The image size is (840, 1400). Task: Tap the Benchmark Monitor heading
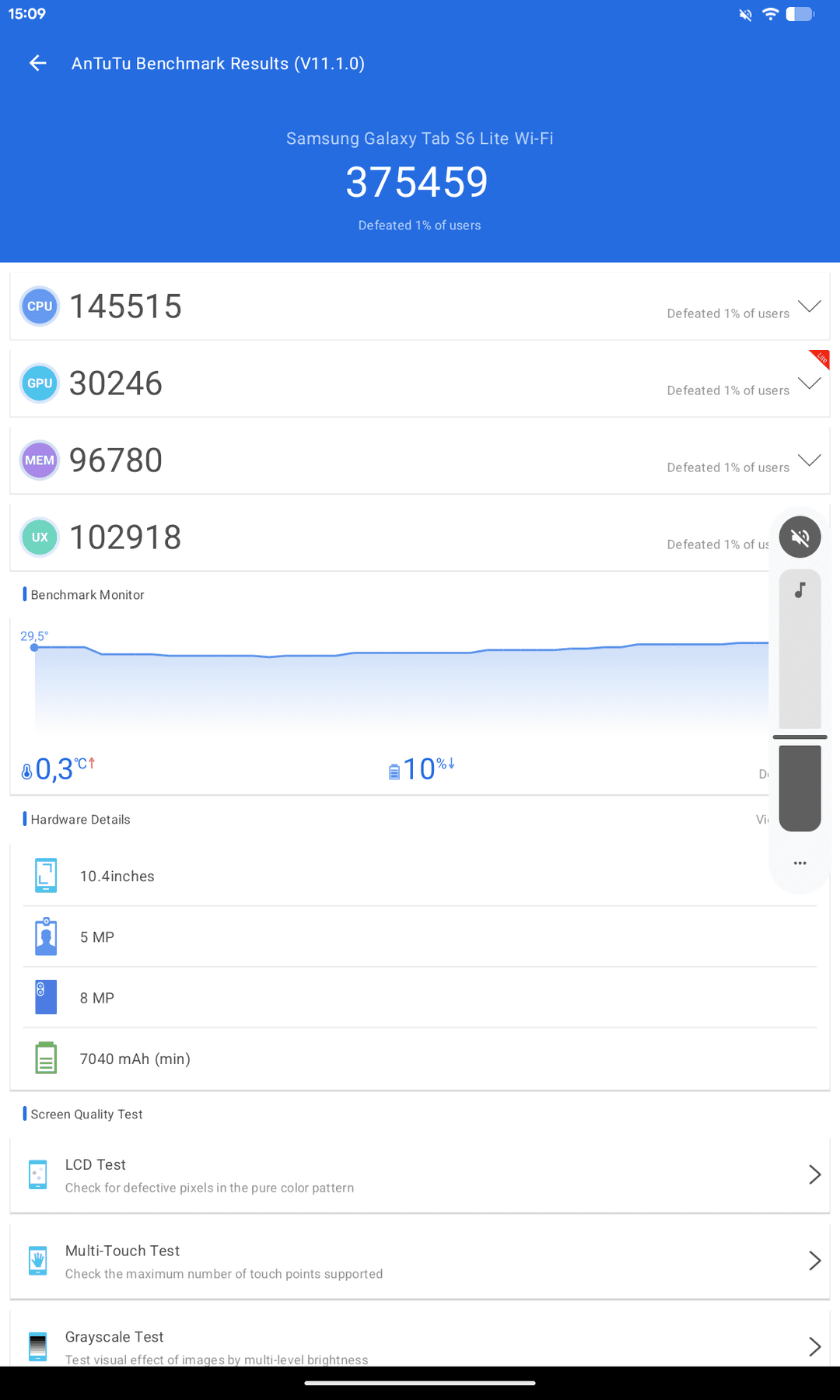coord(87,595)
